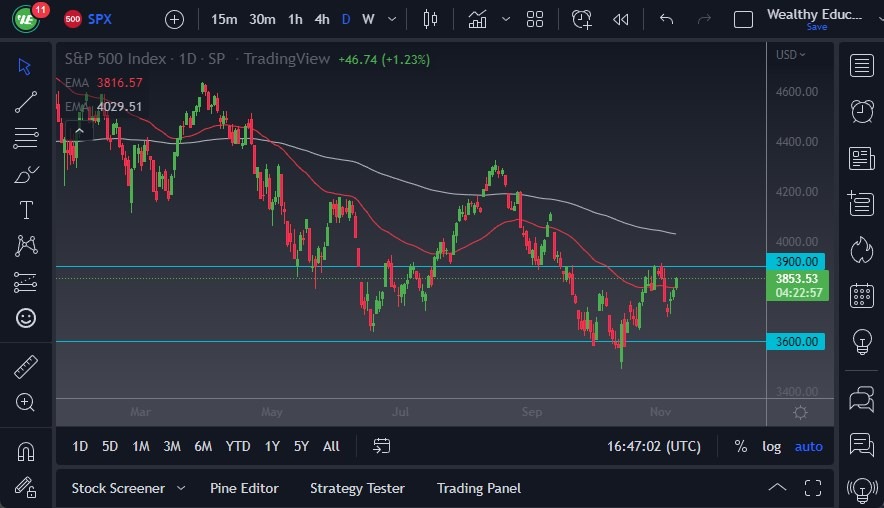Open the chart patterns tool
The image size is (884, 508).
(26, 245)
